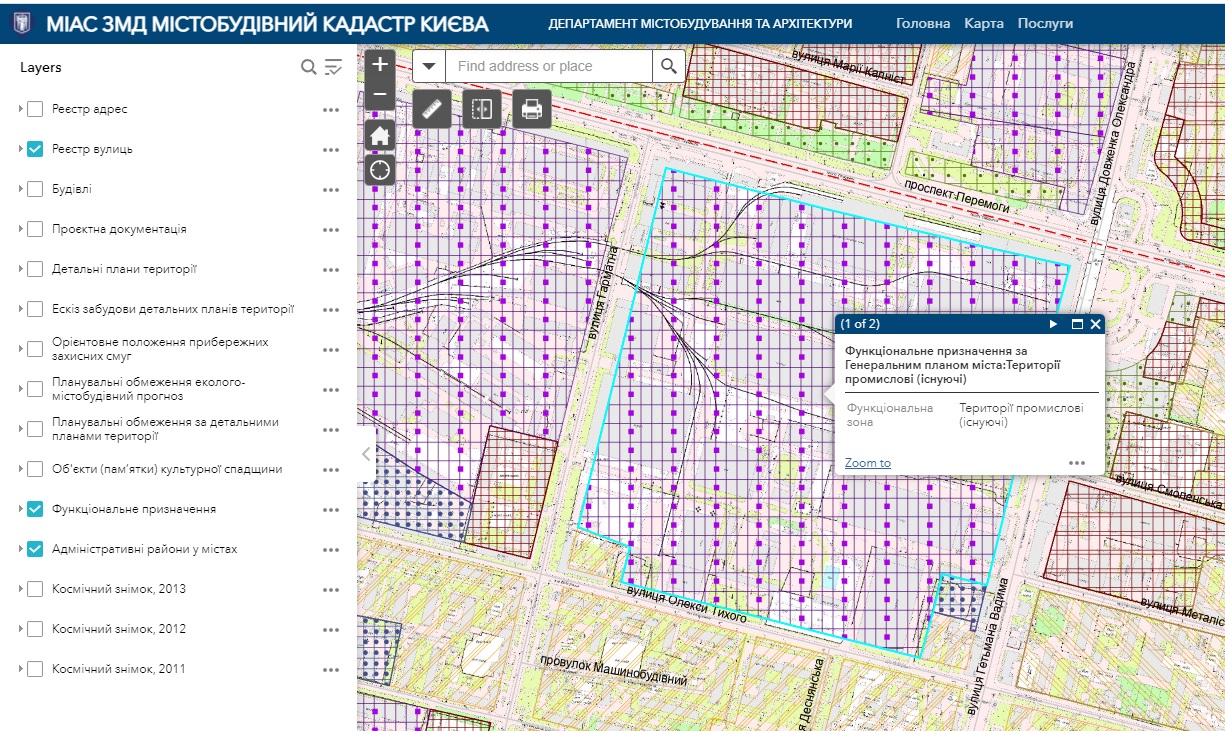Viewport: 1225px width, 731px height.
Task: Open options menu for Реєстр адрес layer
Action: [332, 110]
